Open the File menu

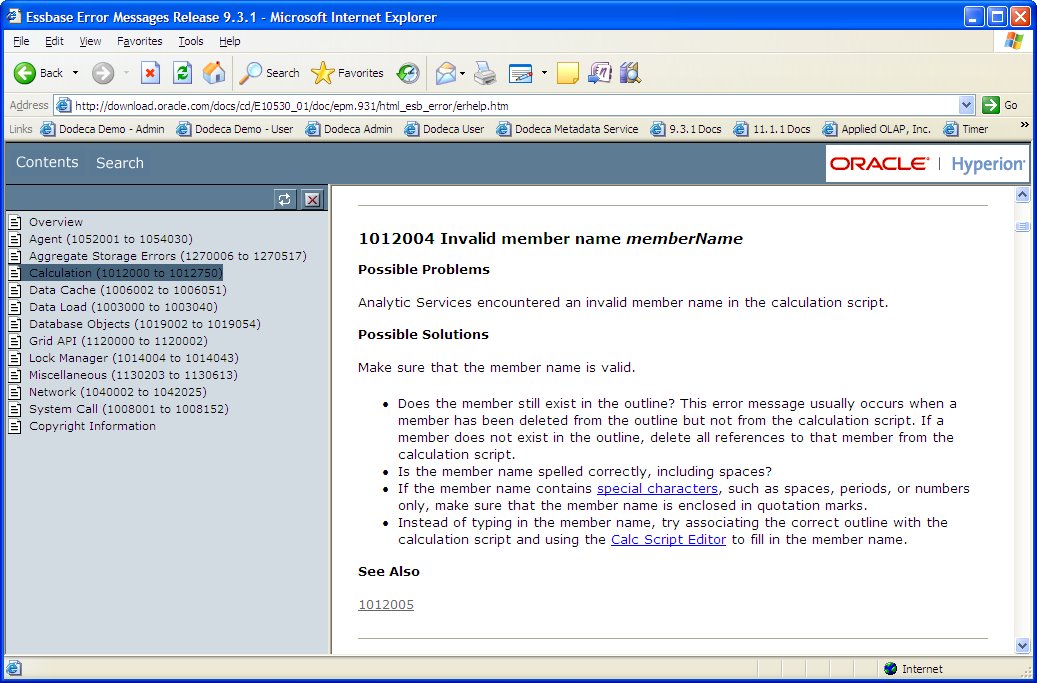click(x=21, y=41)
